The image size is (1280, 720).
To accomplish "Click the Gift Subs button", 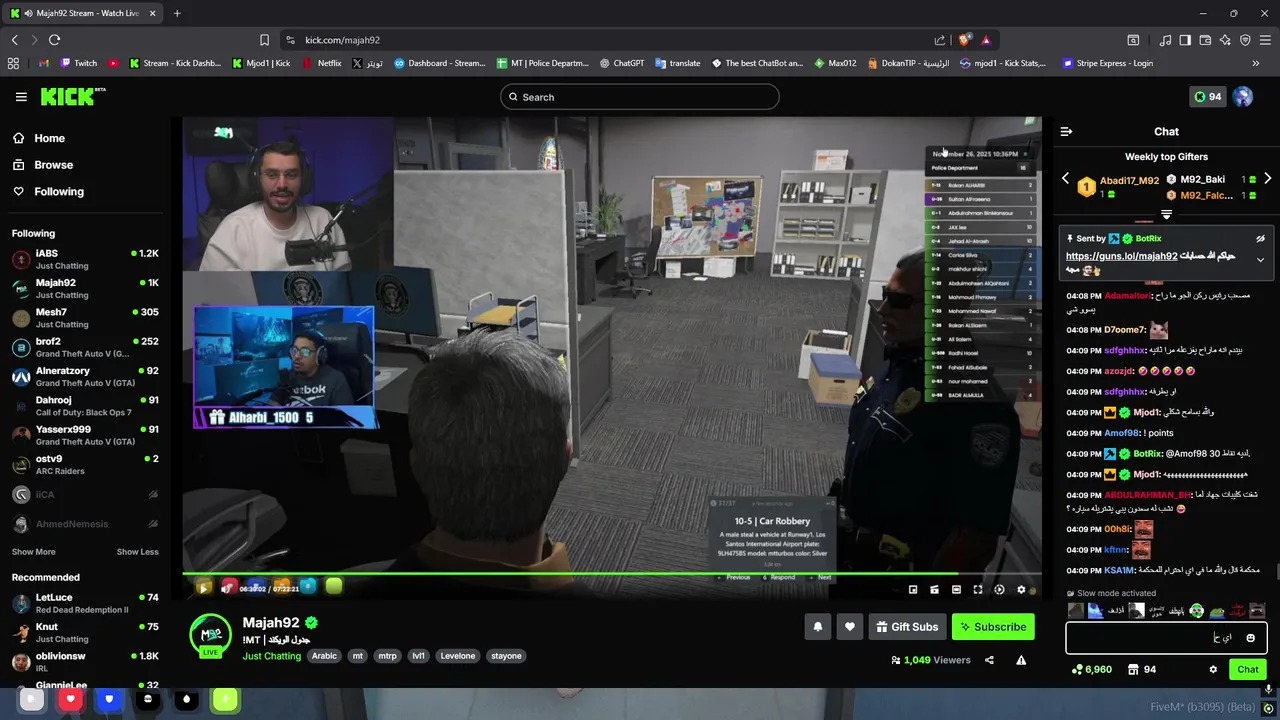I will pos(907,627).
